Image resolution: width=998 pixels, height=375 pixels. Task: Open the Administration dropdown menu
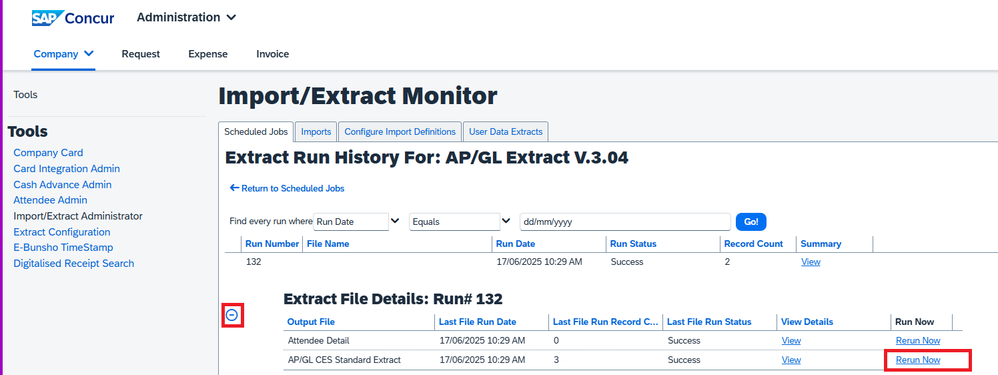coord(186,17)
